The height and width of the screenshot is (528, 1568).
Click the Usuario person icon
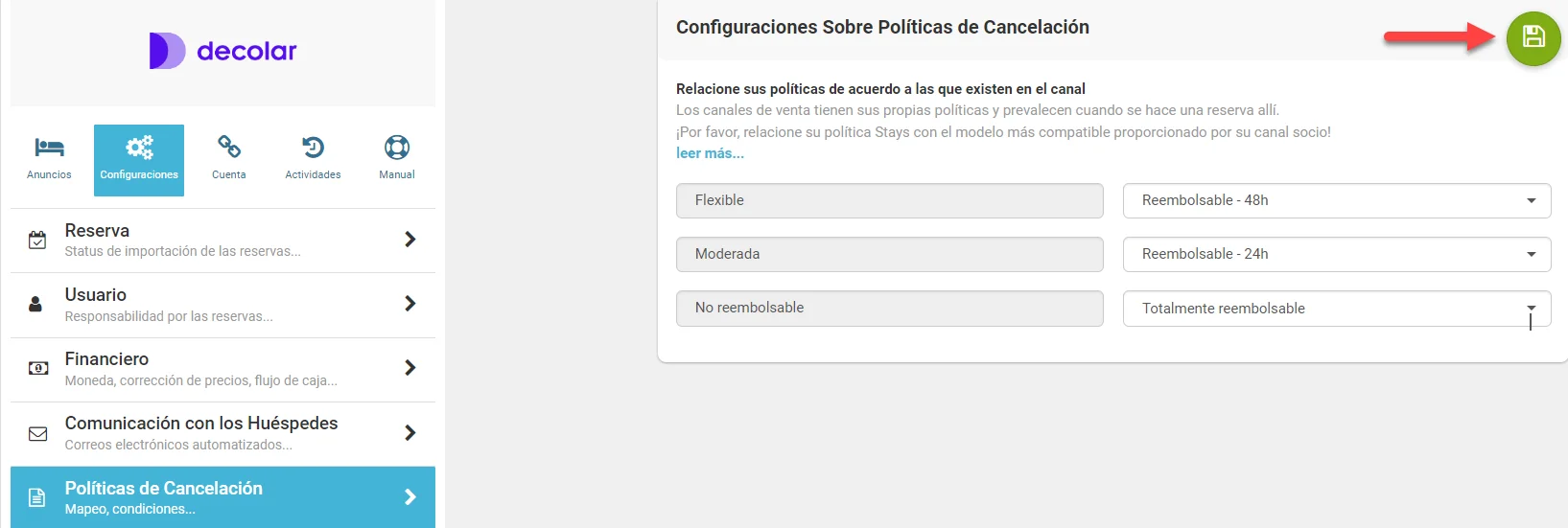pyautogui.click(x=36, y=305)
